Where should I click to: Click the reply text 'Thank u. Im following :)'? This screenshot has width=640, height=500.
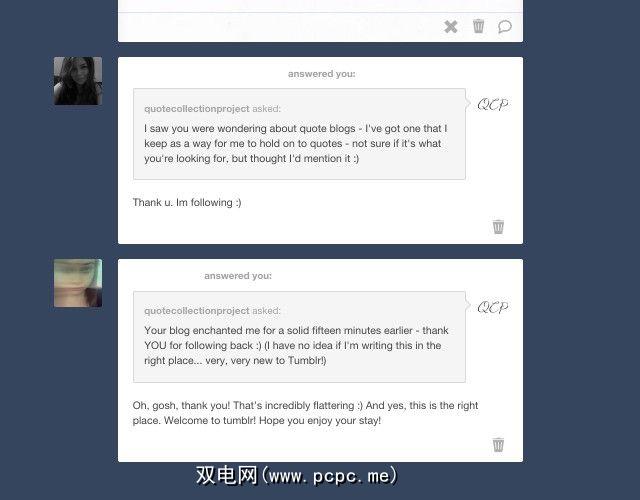pos(187,202)
